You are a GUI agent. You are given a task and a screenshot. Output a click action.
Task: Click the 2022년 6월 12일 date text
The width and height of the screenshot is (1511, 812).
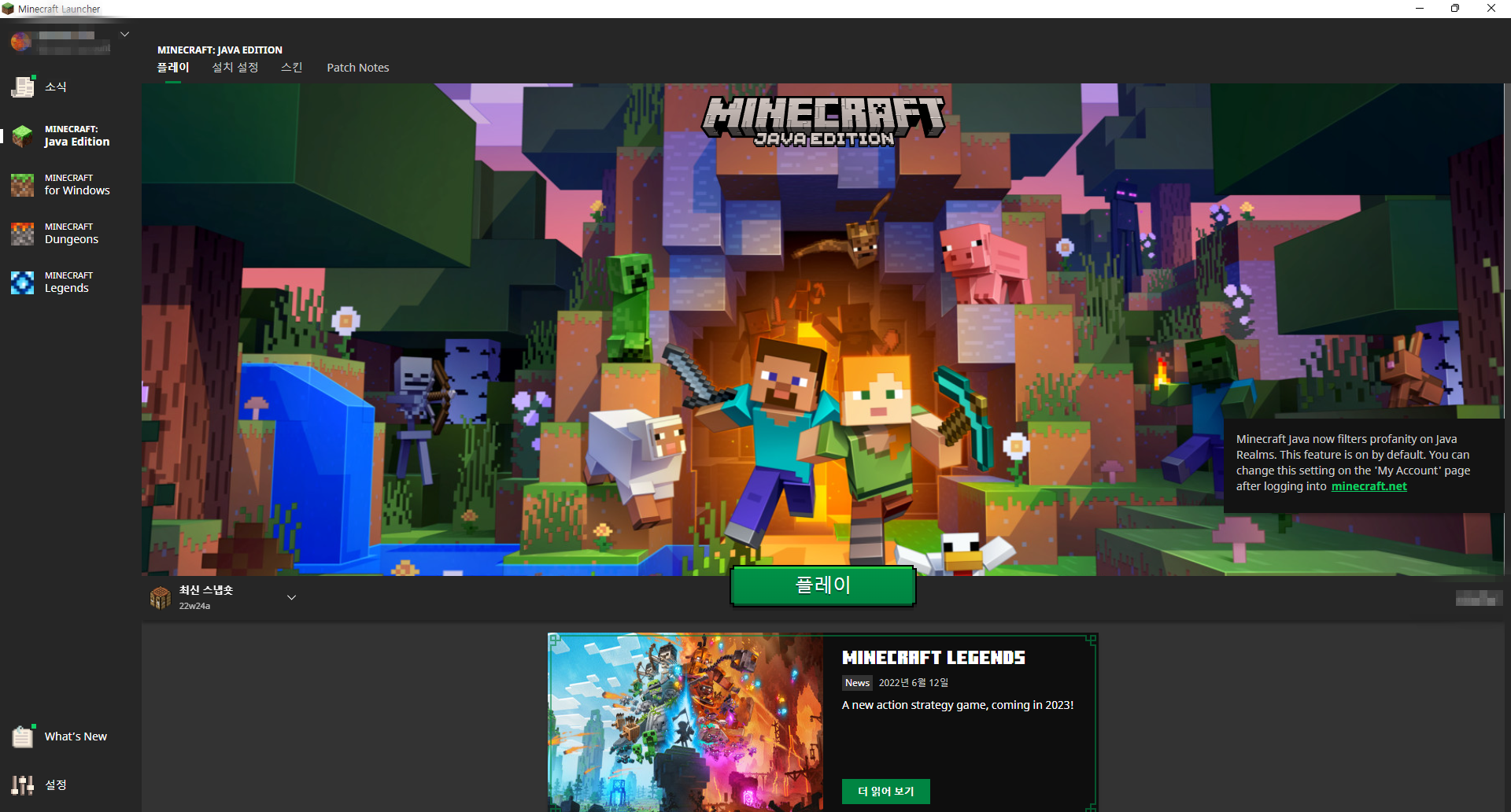click(x=914, y=683)
